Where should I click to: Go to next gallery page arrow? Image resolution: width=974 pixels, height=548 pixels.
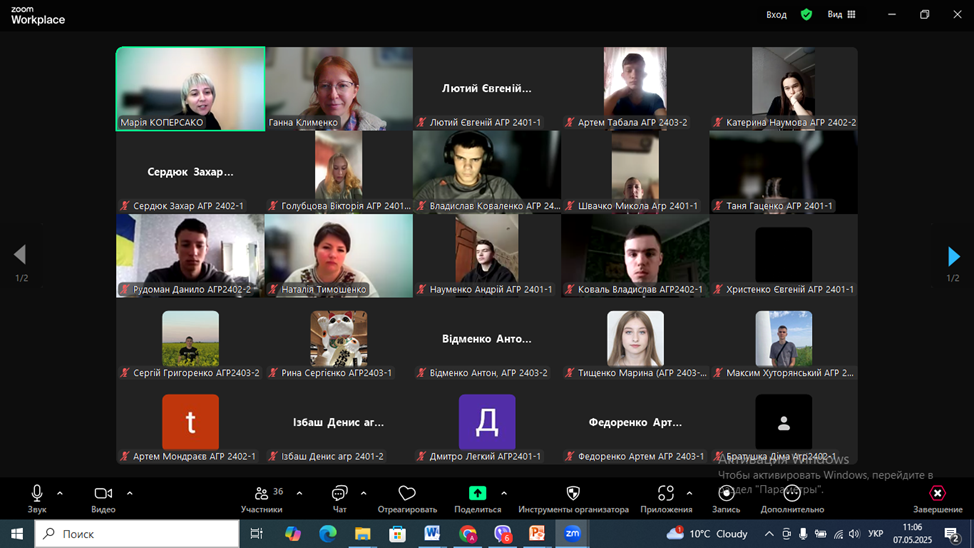click(x=954, y=256)
